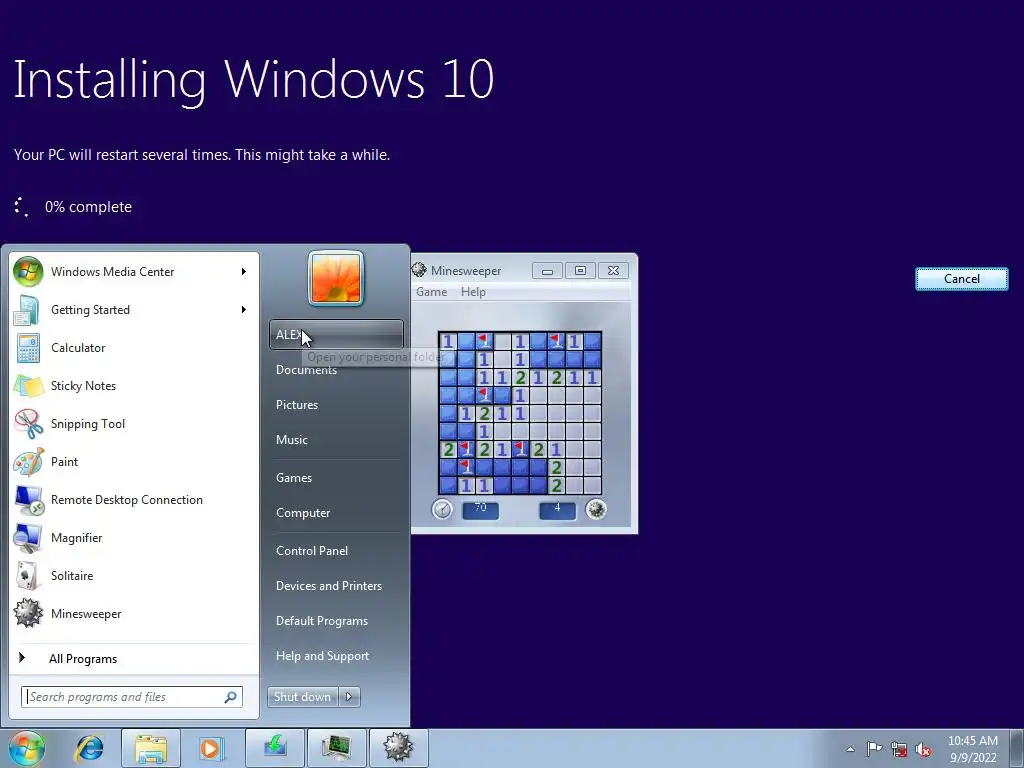Image resolution: width=1024 pixels, height=768 pixels.
Task: Expand Windows Media Center jump list arrow
Action: coord(244,272)
